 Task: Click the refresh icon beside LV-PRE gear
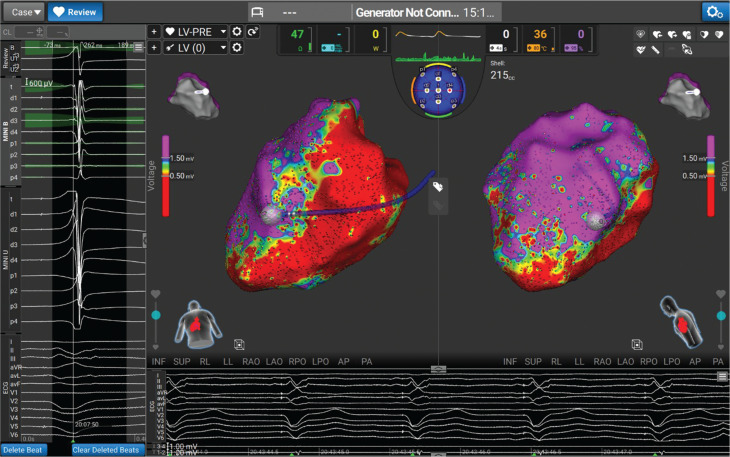(x=253, y=32)
